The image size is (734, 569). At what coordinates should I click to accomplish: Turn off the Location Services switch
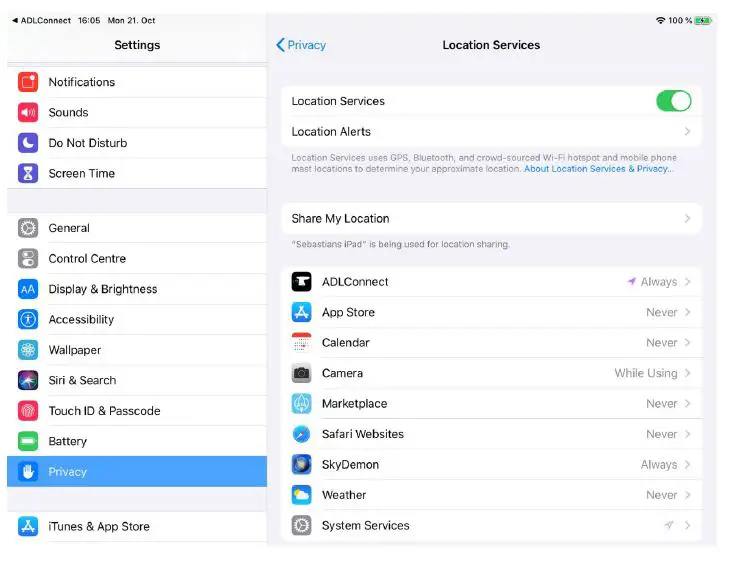673,101
